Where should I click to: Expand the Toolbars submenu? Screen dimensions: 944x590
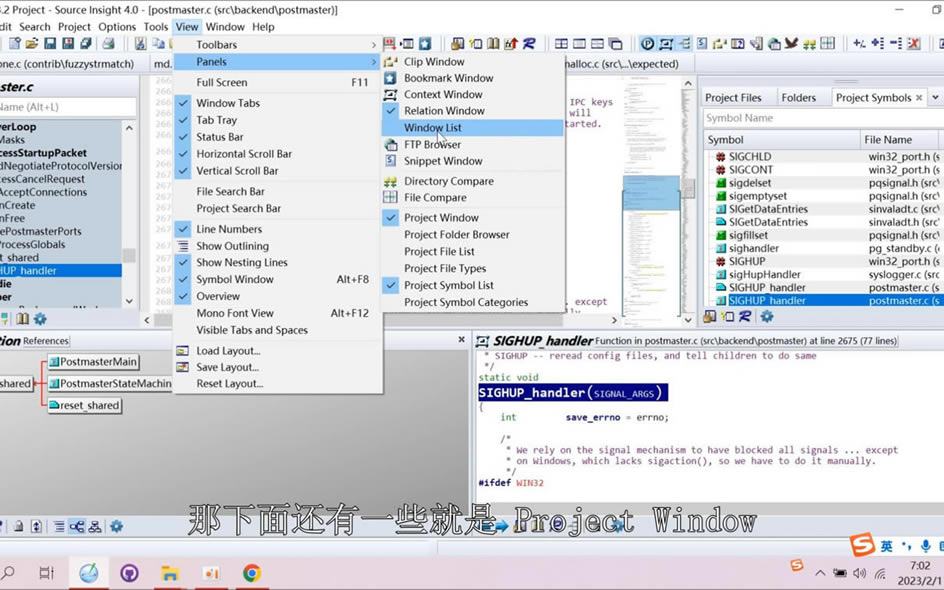(278, 45)
